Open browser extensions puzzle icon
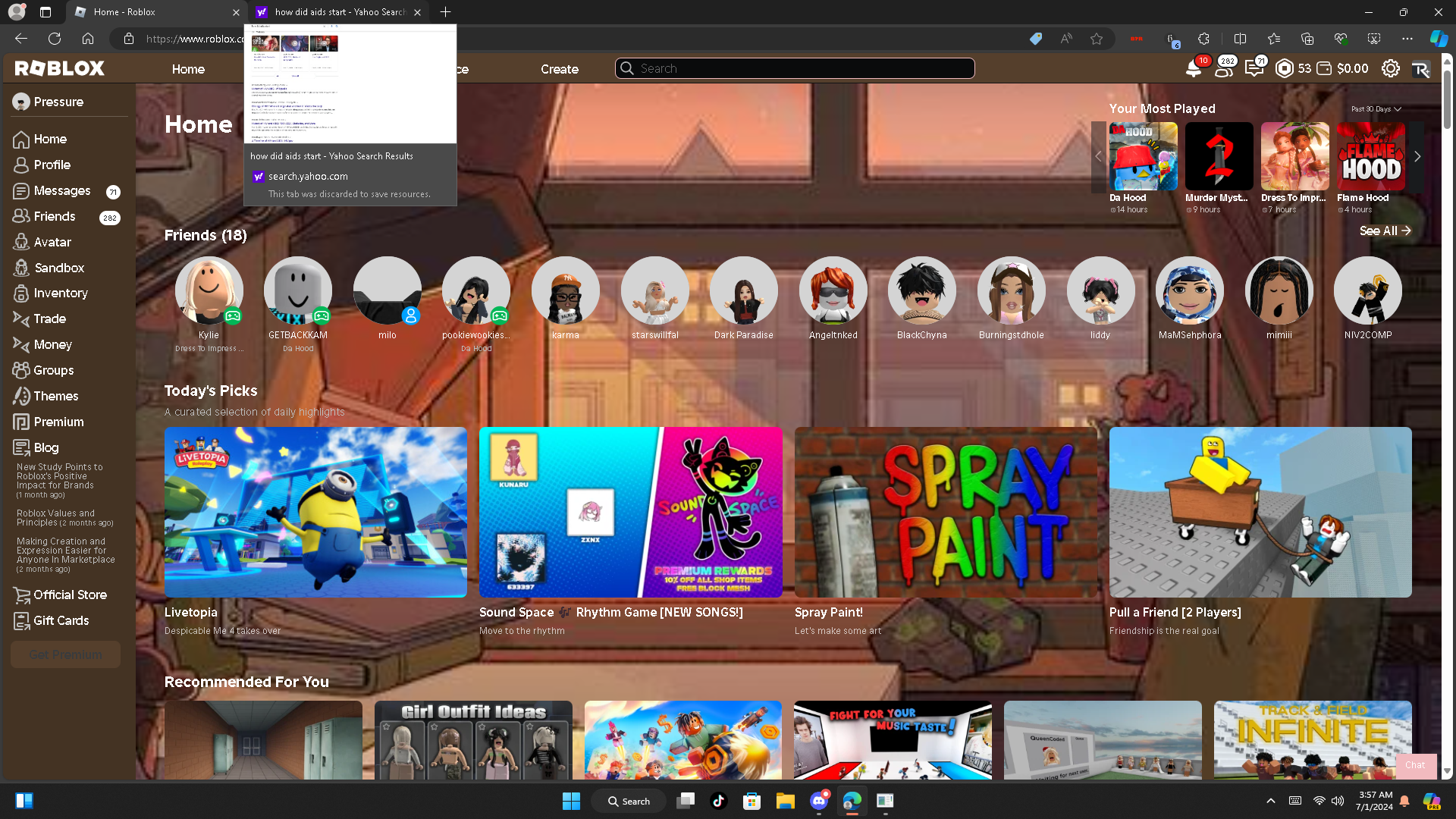Viewport: 1456px width, 819px height. pos(1203,39)
